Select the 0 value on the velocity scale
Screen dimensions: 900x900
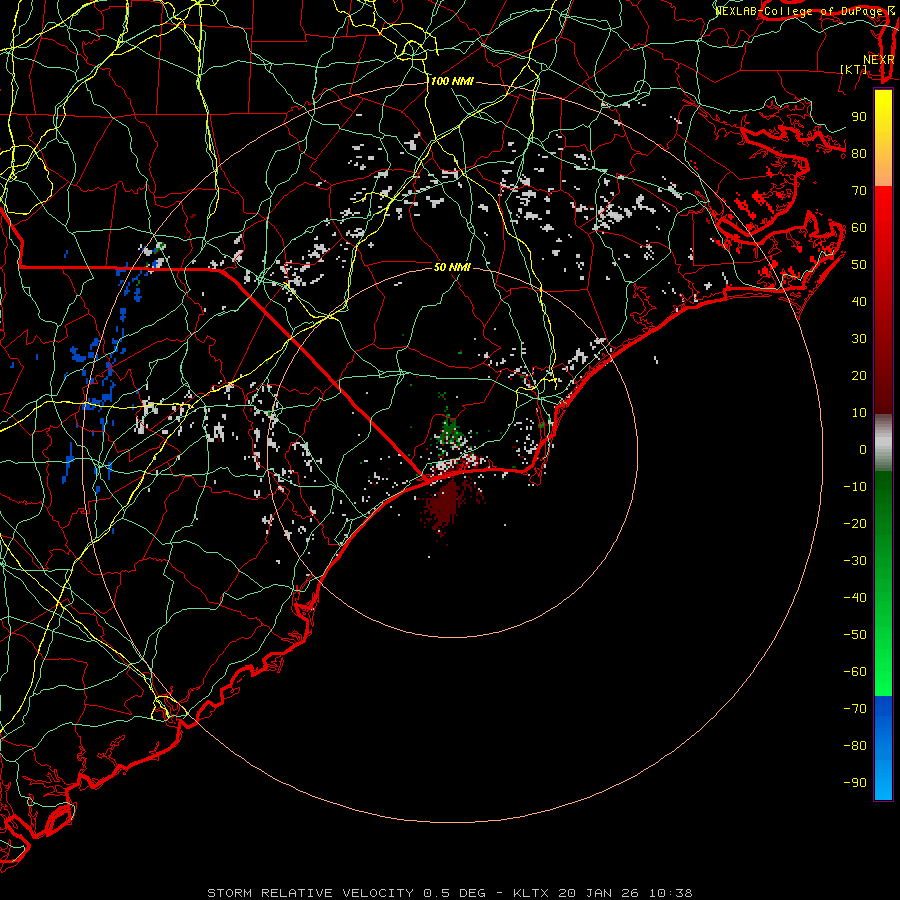863,450
